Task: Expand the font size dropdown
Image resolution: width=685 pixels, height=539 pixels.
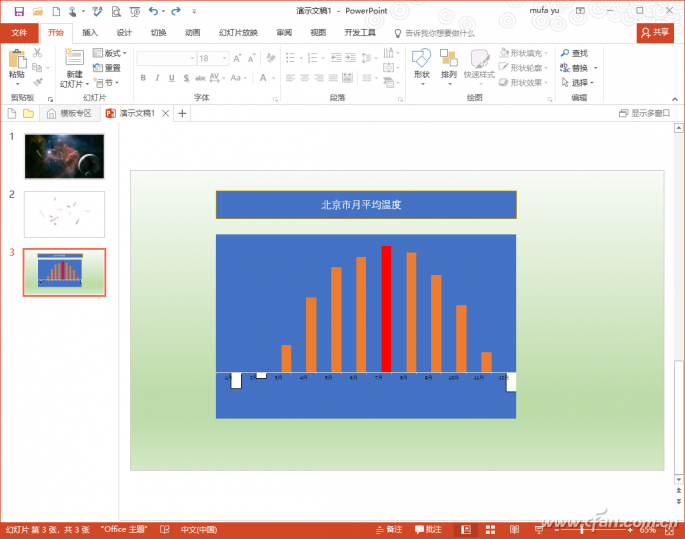Action: [x=225, y=58]
